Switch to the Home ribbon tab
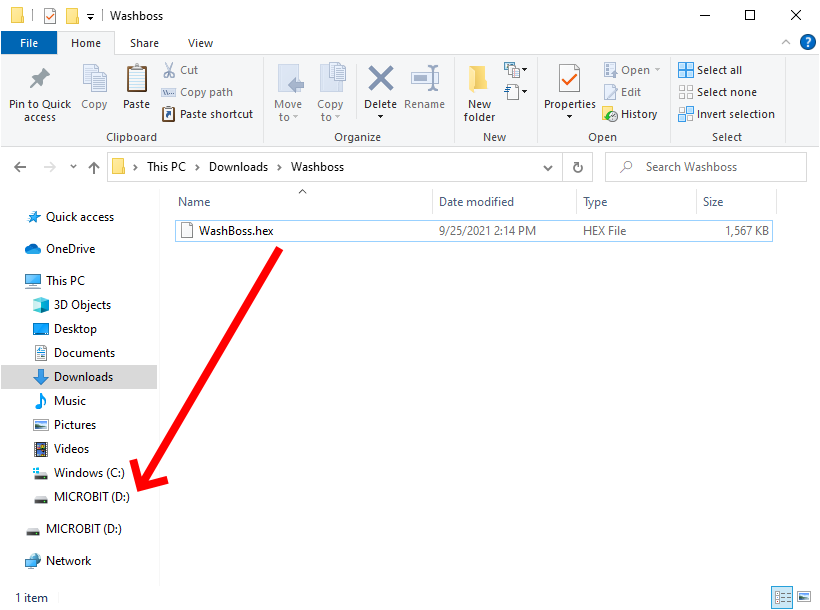Screen dimensions: 820x610 pos(86,43)
